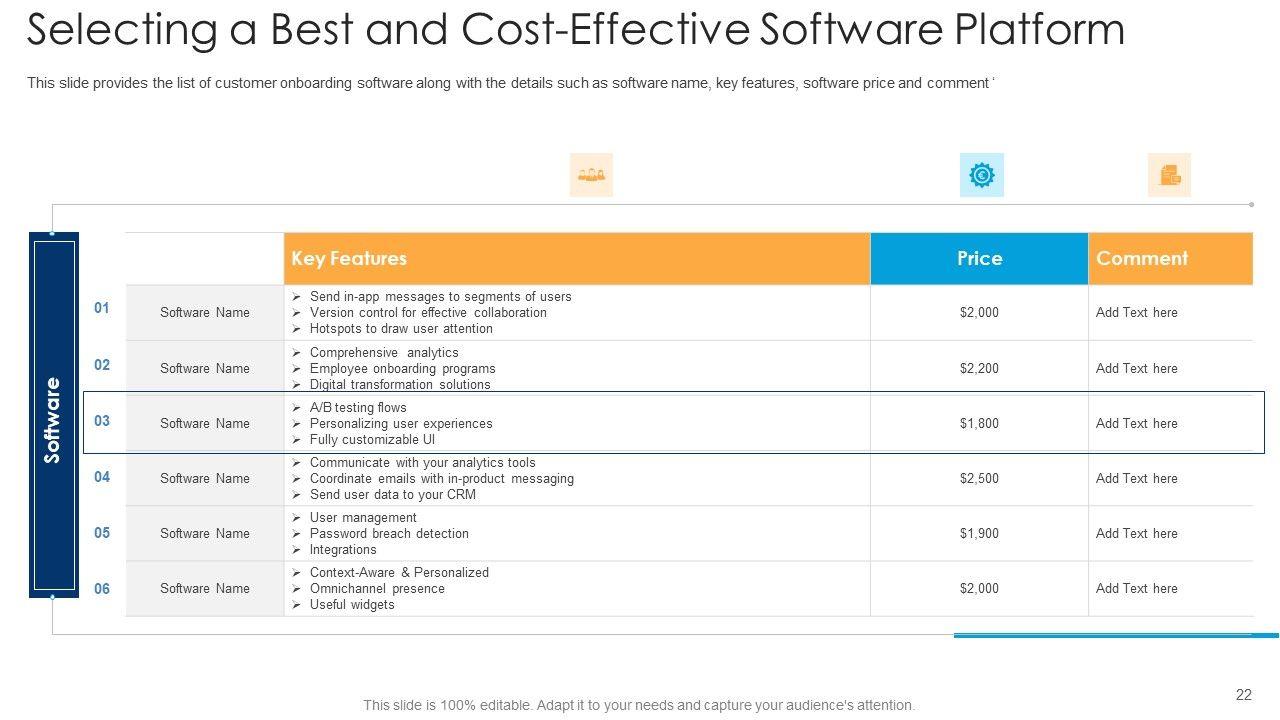Select the $1,800 price cell
This screenshot has height=720, width=1280.
click(979, 423)
